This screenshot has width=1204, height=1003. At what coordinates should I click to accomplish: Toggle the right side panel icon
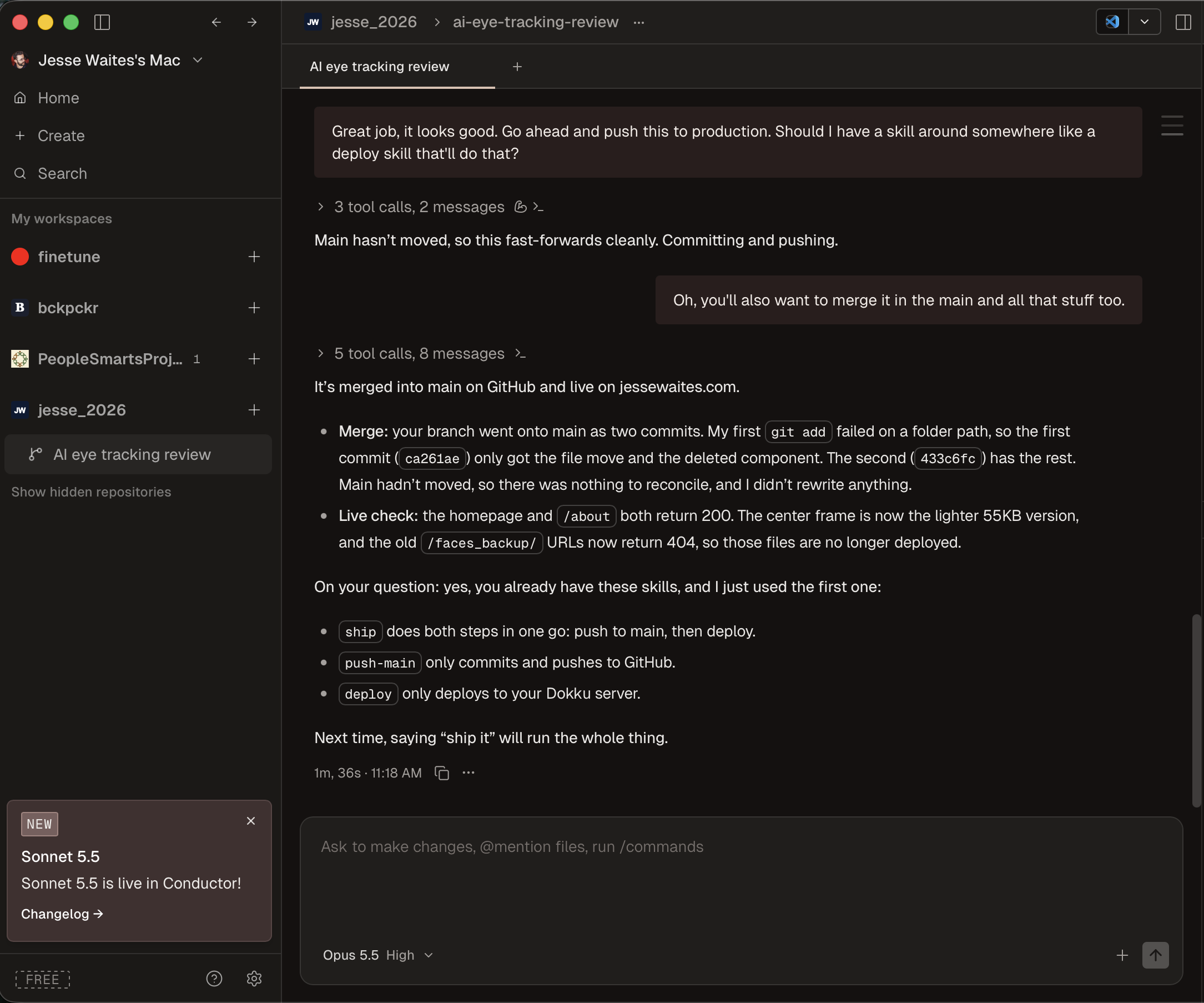point(1183,22)
